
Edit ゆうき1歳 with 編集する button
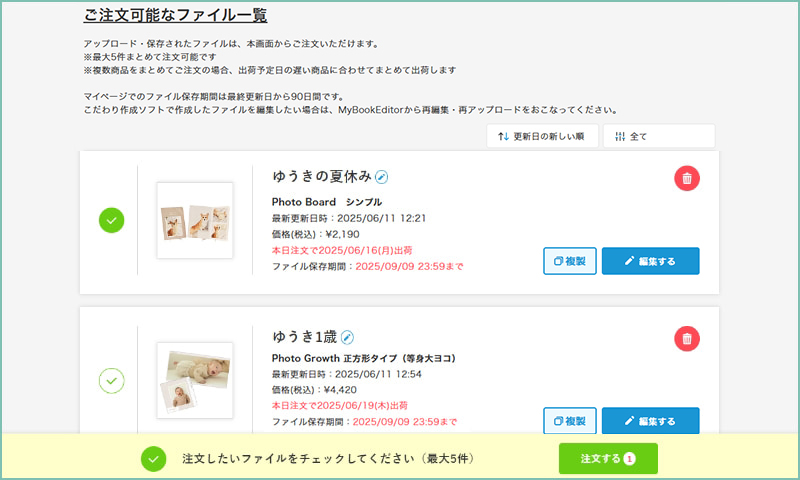pos(651,421)
